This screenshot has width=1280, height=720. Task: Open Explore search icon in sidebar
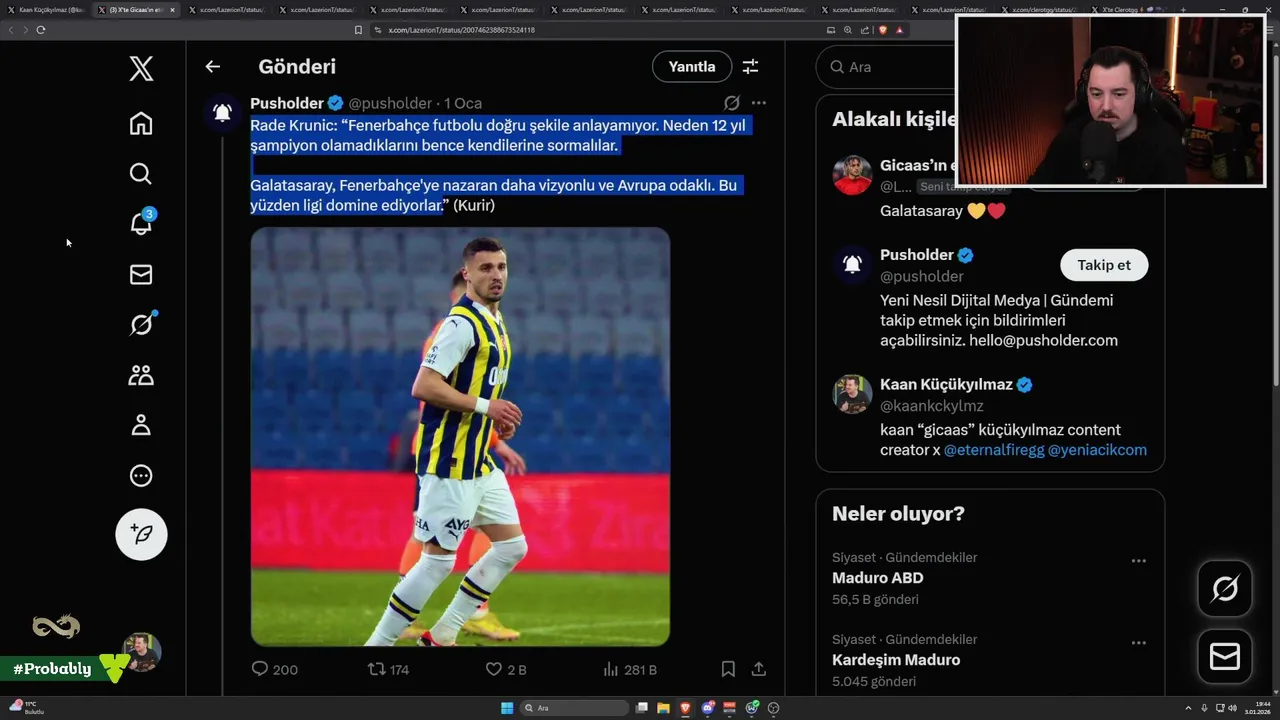click(x=141, y=174)
